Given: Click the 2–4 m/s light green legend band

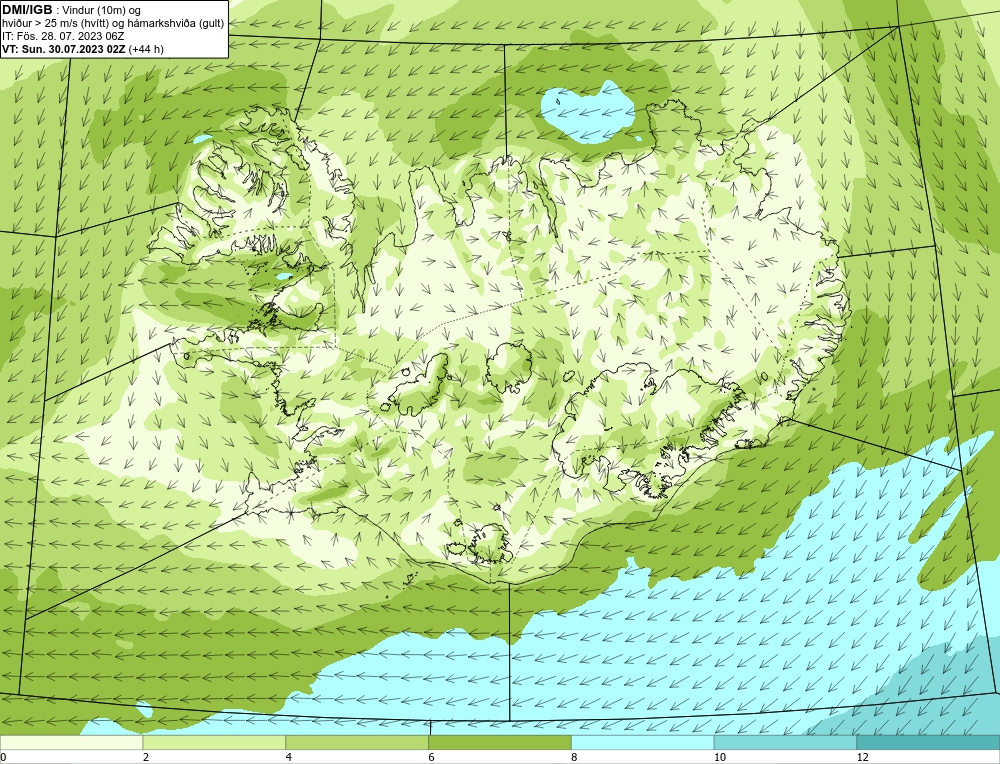Looking at the screenshot, I should tap(214, 742).
